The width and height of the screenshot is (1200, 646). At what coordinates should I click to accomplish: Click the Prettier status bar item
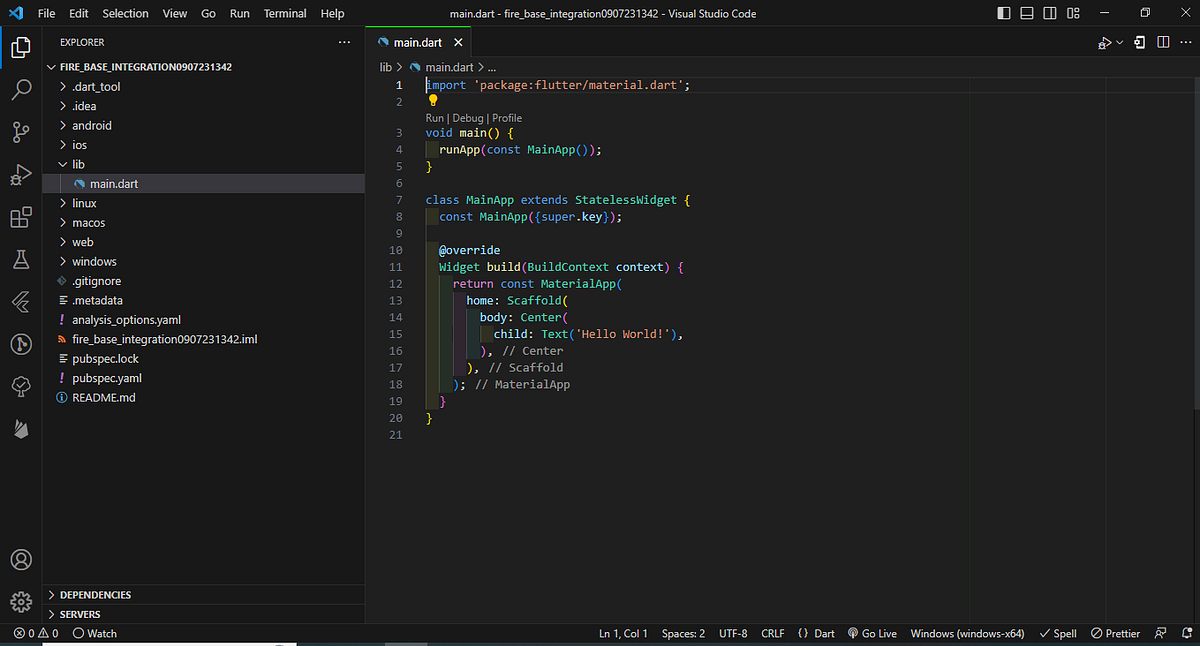(x=1115, y=633)
